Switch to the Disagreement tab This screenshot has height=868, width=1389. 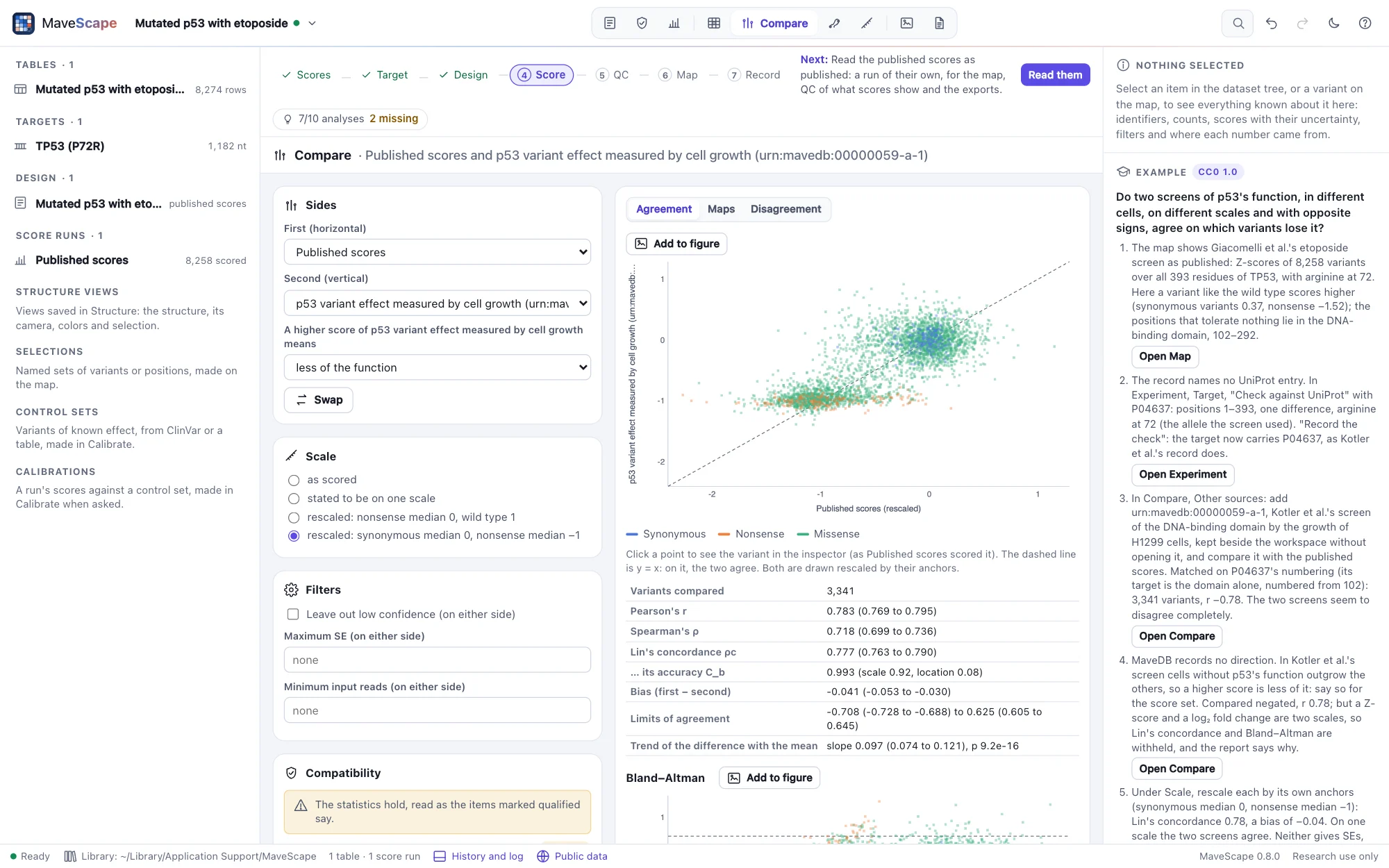click(785, 209)
